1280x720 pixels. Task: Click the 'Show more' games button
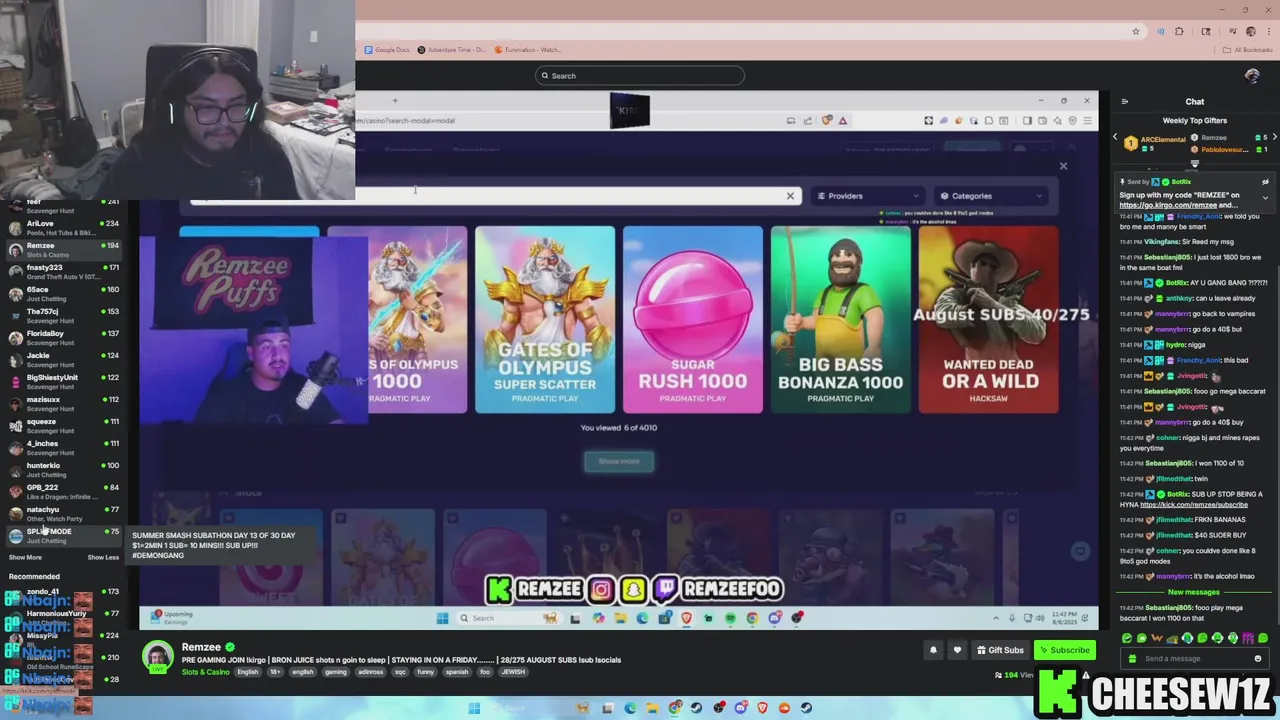[x=619, y=461]
